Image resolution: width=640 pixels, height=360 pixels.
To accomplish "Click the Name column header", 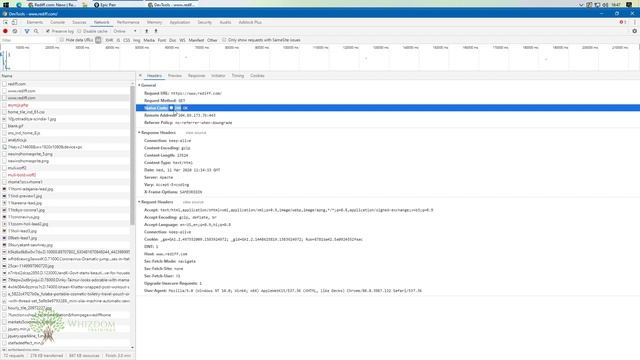I will 67,76.
